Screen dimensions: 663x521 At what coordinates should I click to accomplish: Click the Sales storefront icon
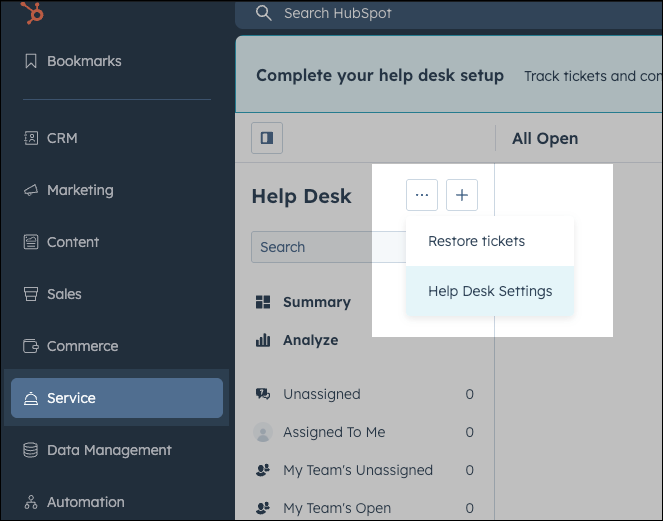point(31,294)
